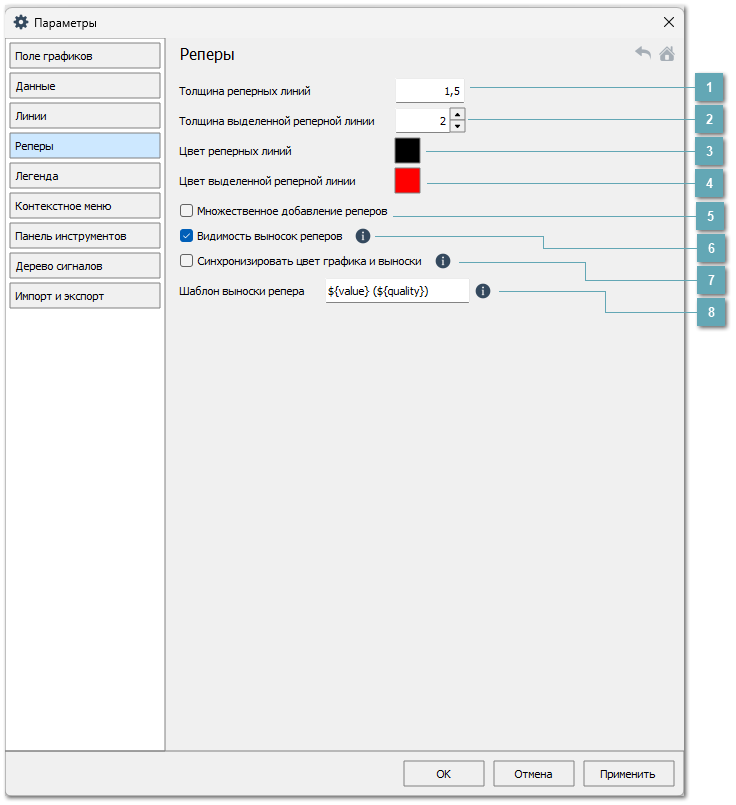The height and width of the screenshot is (805, 736).
Task: Click the home reset-to-defaults icon
Action: (667, 54)
